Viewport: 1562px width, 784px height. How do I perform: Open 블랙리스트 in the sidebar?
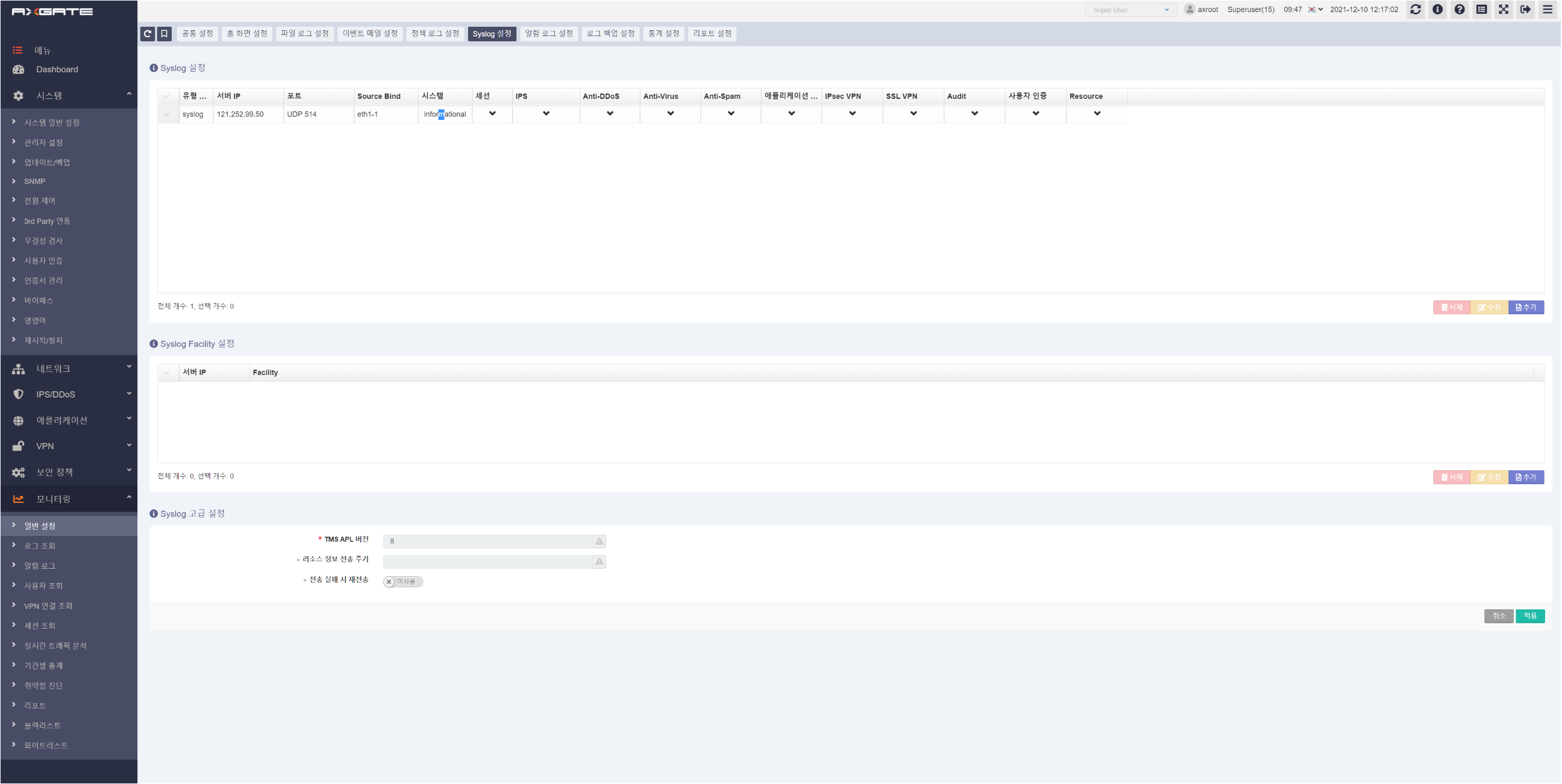(42, 726)
